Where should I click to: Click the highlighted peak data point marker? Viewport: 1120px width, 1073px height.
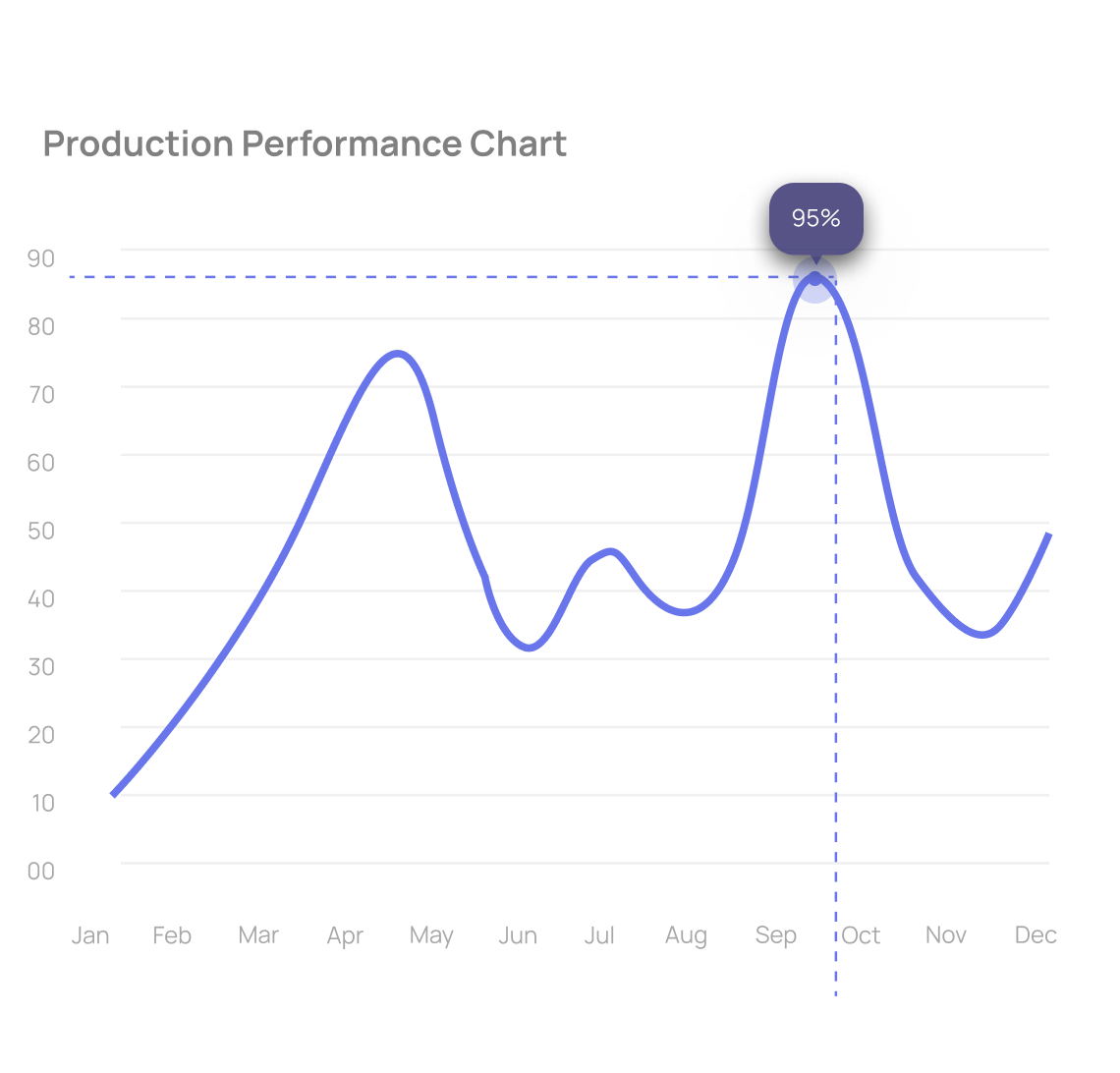point(814,279)
